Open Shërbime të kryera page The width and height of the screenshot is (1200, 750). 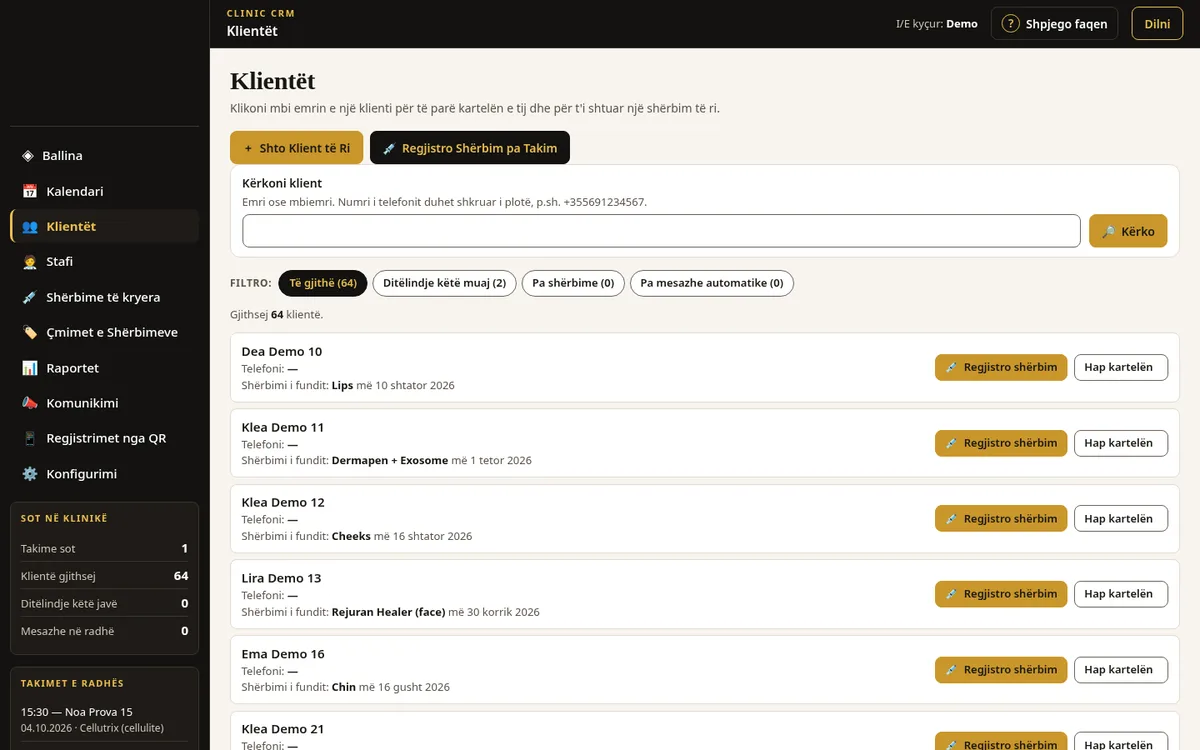tap(104, 297)
